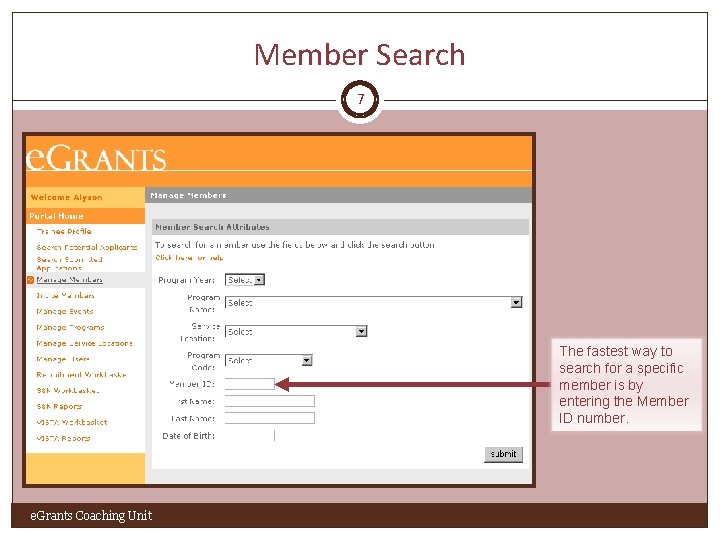This screenshot has width=720, height=540.
Task: Click the orange marker beside Manage Members
Action: (31, 280)
